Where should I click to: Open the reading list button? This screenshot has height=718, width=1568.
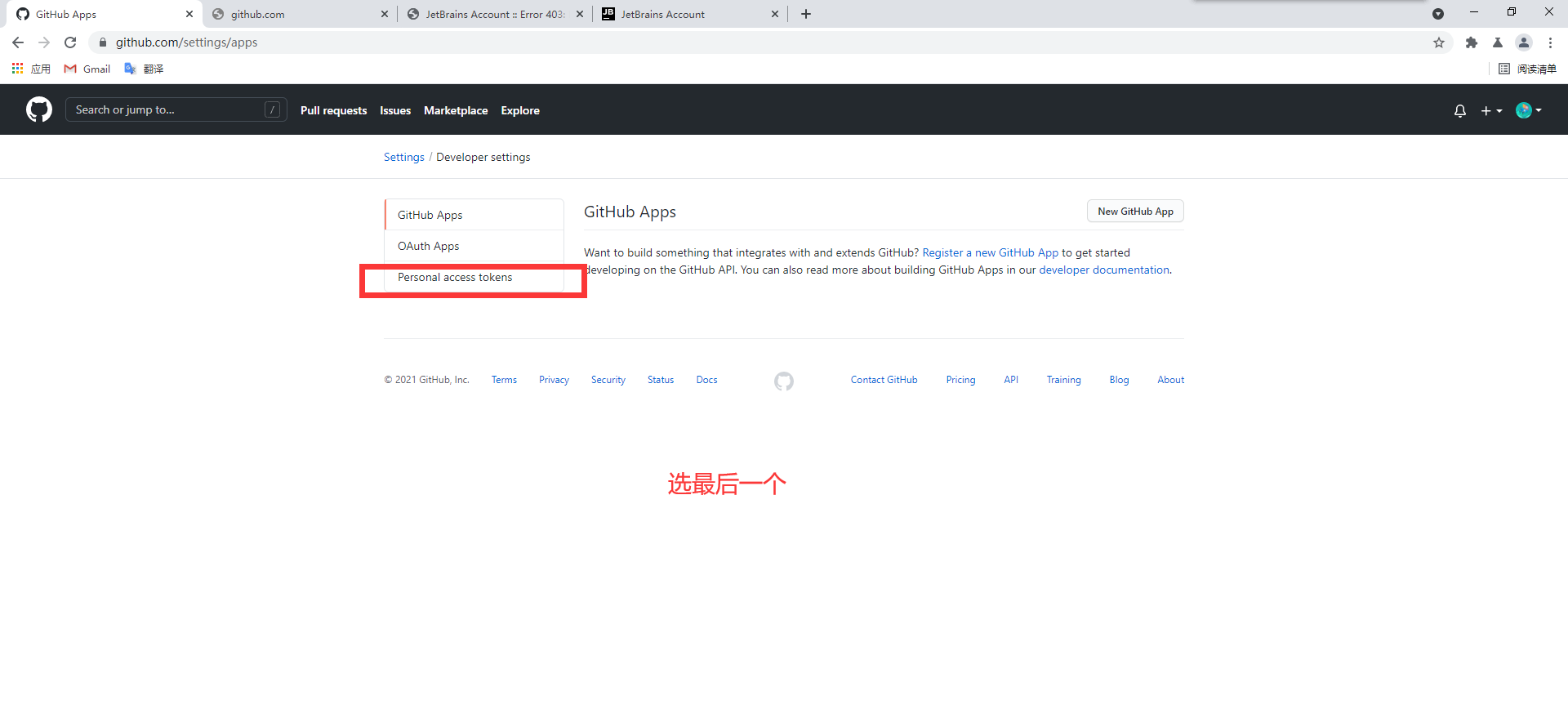point(1527,69)
